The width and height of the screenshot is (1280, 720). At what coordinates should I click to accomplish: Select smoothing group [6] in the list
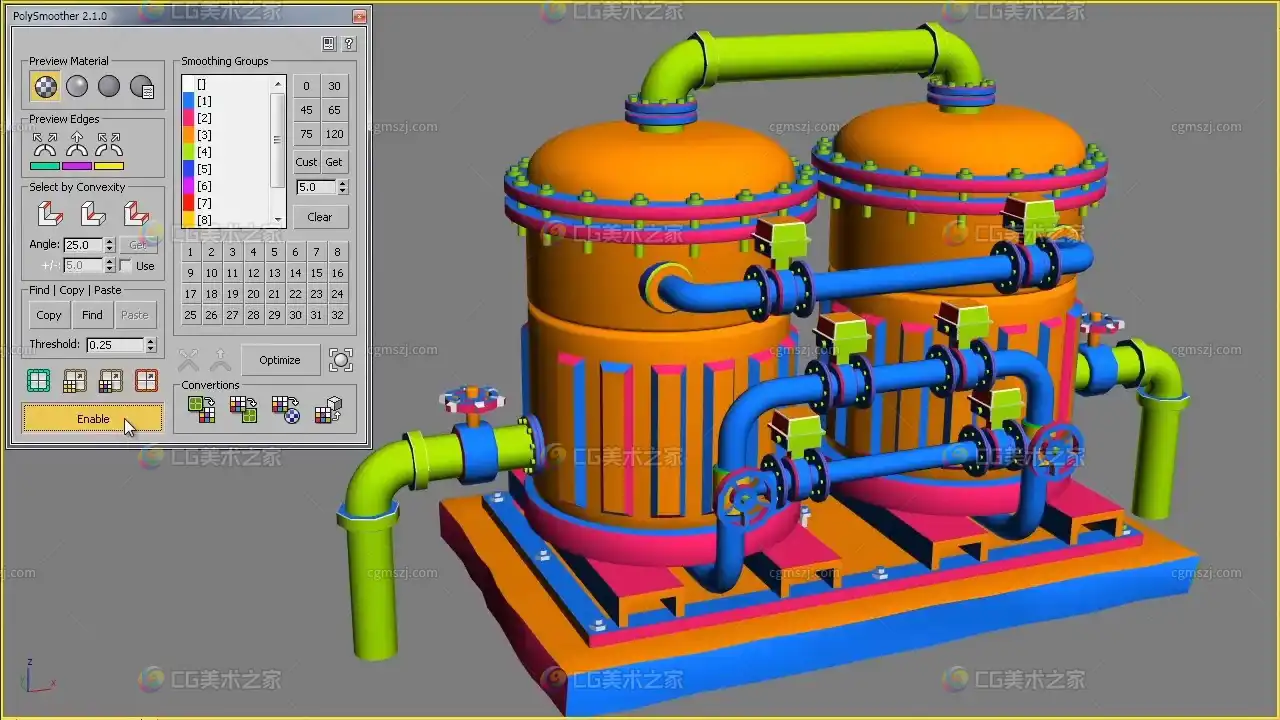226,186
